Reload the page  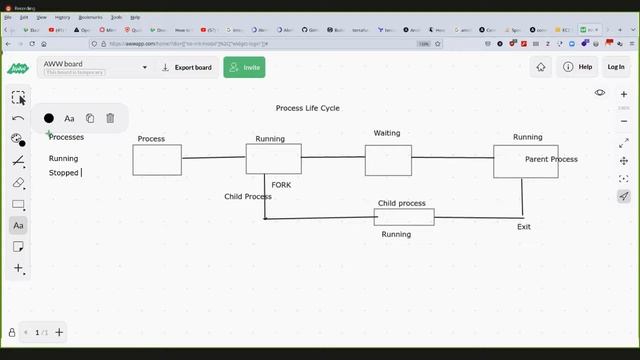(32, 44)
